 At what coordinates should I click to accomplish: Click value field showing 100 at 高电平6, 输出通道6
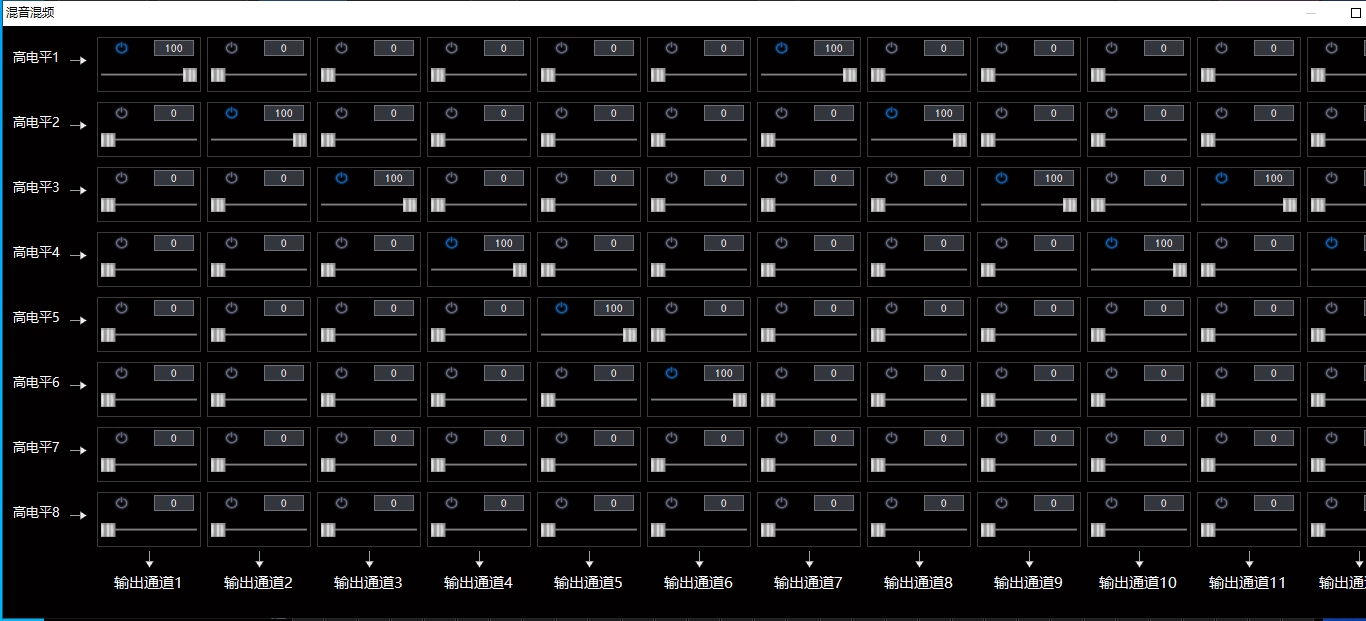point(724,373)
